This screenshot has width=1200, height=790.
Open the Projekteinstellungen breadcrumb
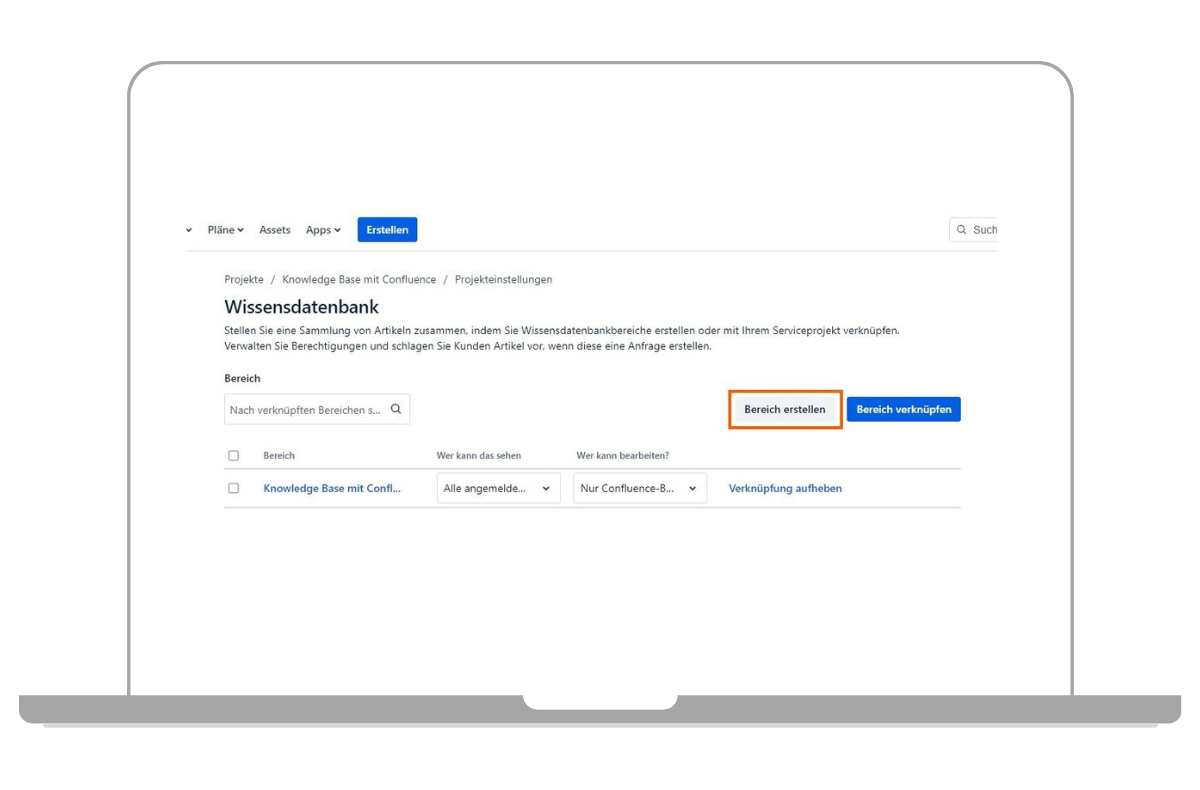(503, 280)
